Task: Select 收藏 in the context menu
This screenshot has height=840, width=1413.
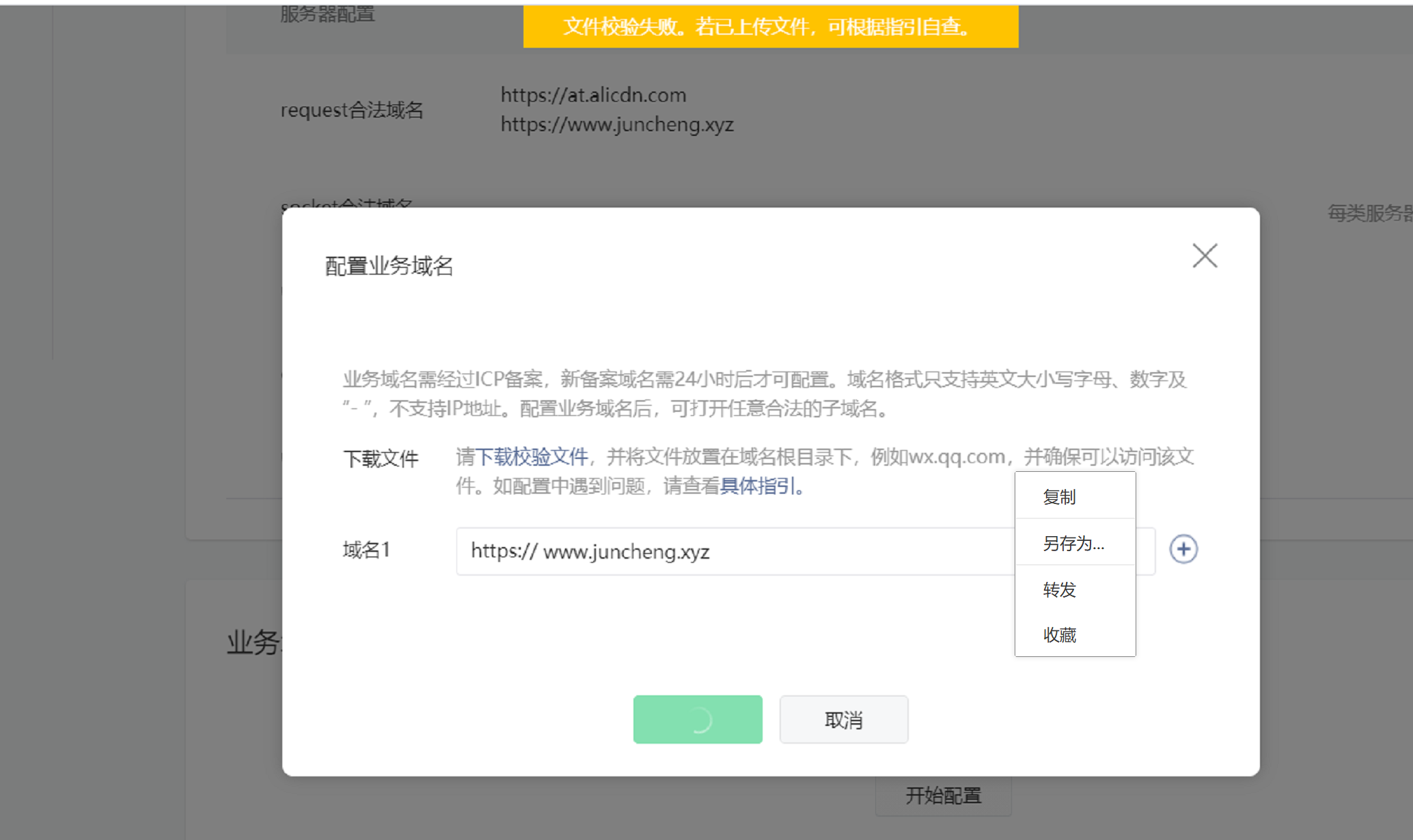Action: coord(1060,635)
